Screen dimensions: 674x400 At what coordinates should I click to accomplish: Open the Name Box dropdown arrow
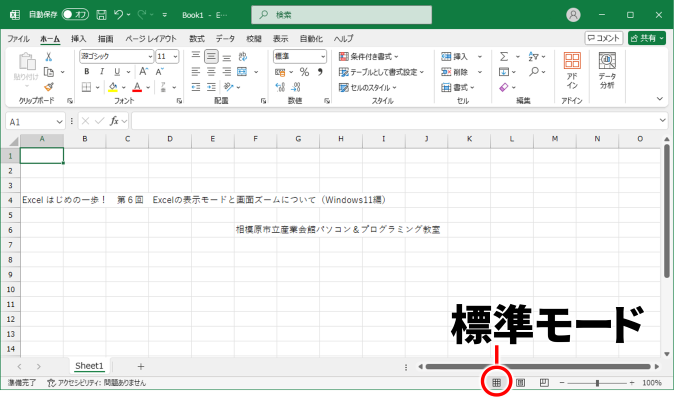point(59,122)
